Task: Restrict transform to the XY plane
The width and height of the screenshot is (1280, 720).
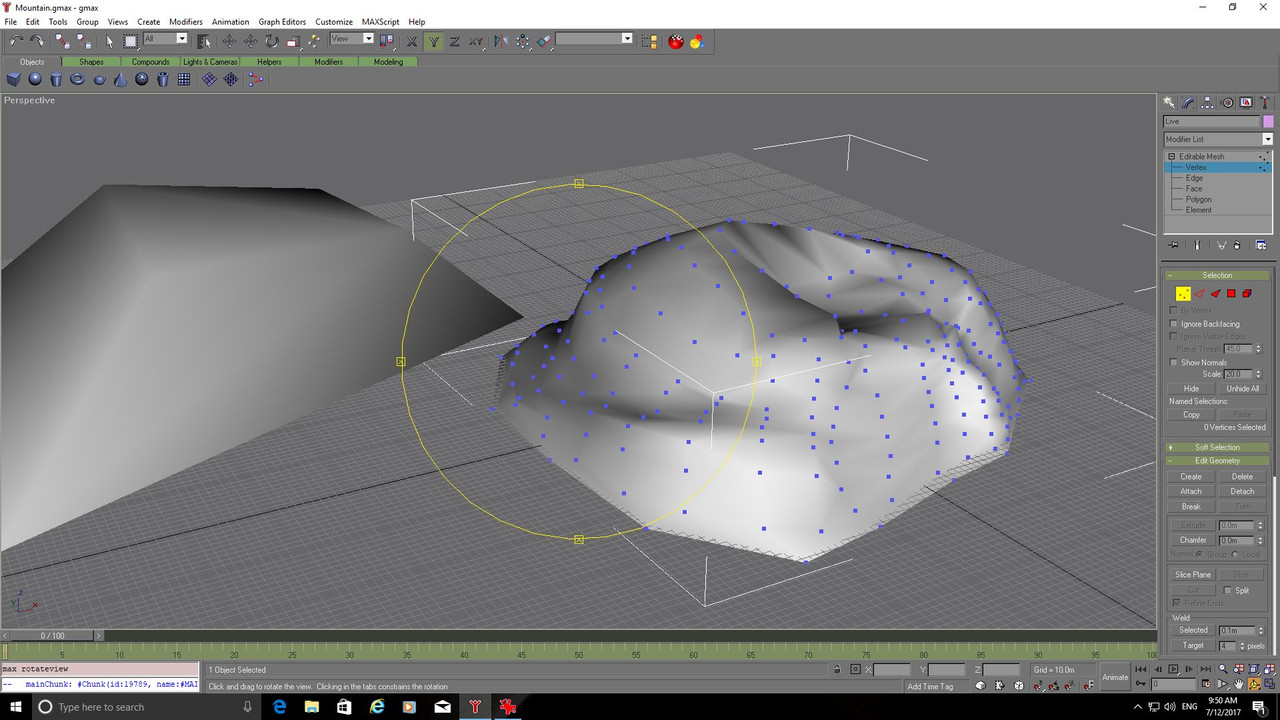Action: pyautogui.click(x=476, y=41)
